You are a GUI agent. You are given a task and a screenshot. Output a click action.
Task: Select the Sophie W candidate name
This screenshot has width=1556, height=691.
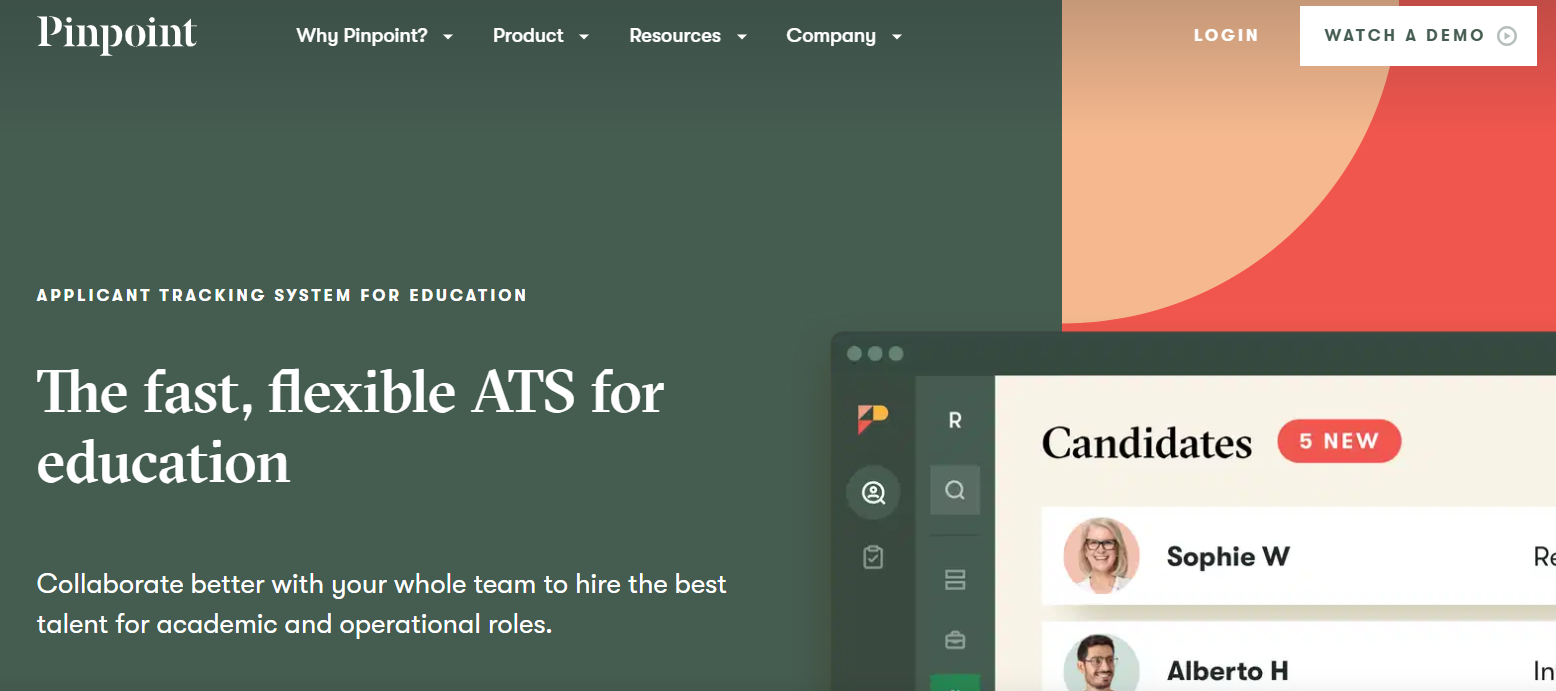(1228, 556)
